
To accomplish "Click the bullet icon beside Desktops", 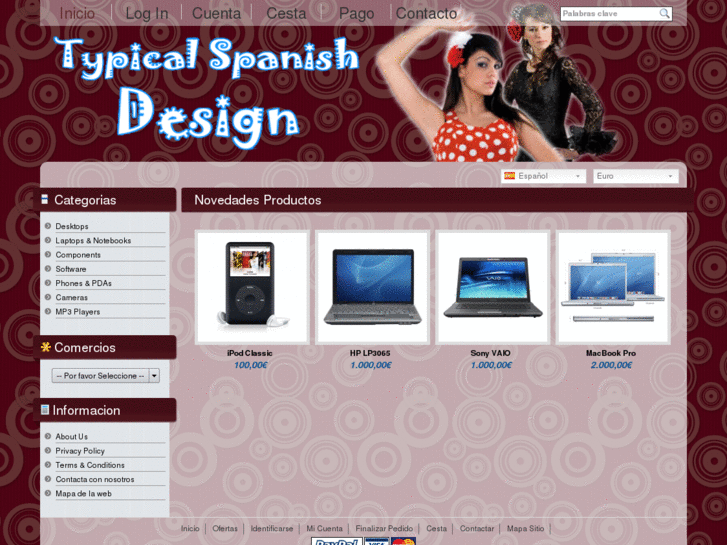I will click(48, 226).
